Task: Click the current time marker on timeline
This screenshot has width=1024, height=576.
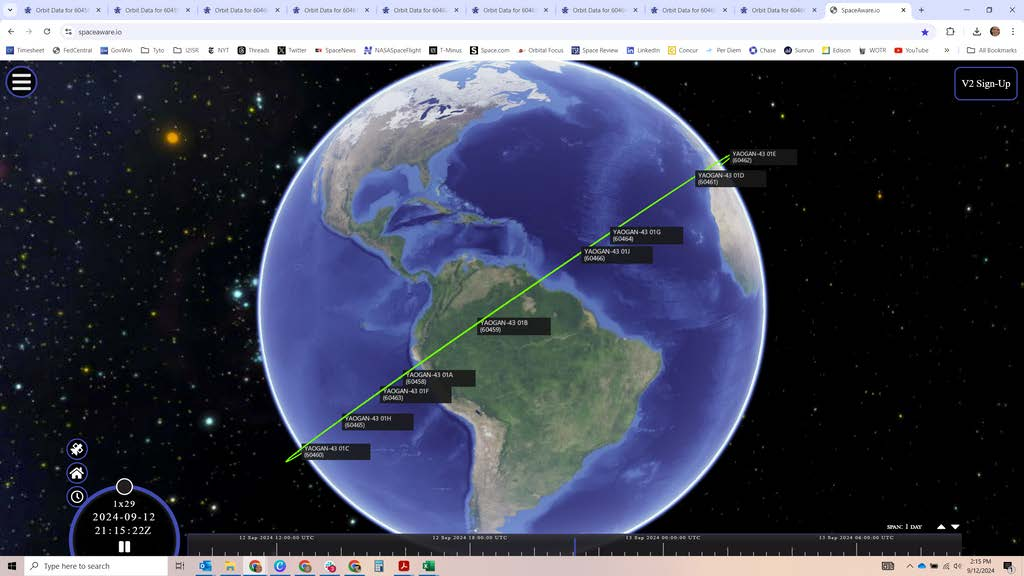Action: (575, 545)
